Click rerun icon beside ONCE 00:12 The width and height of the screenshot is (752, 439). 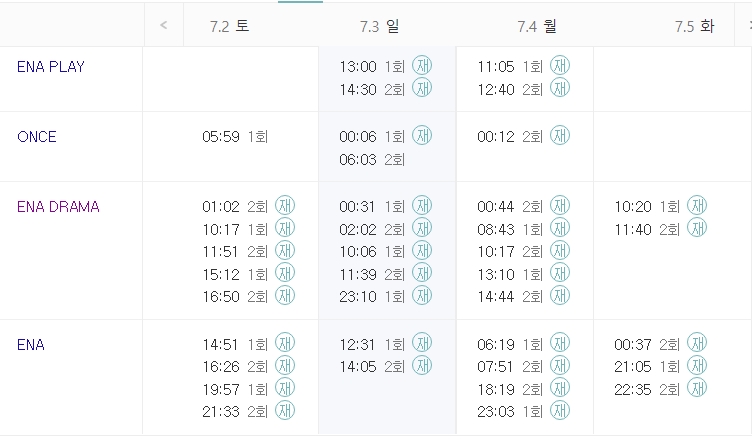560,135
